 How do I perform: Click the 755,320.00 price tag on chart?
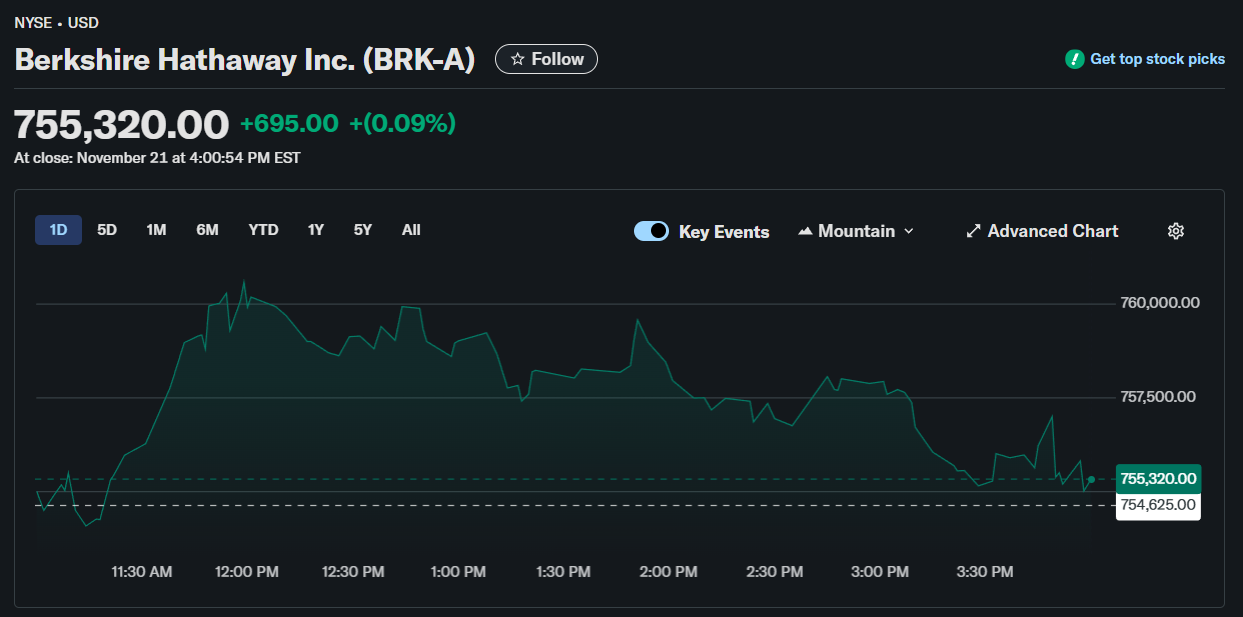pos(1158,479)
